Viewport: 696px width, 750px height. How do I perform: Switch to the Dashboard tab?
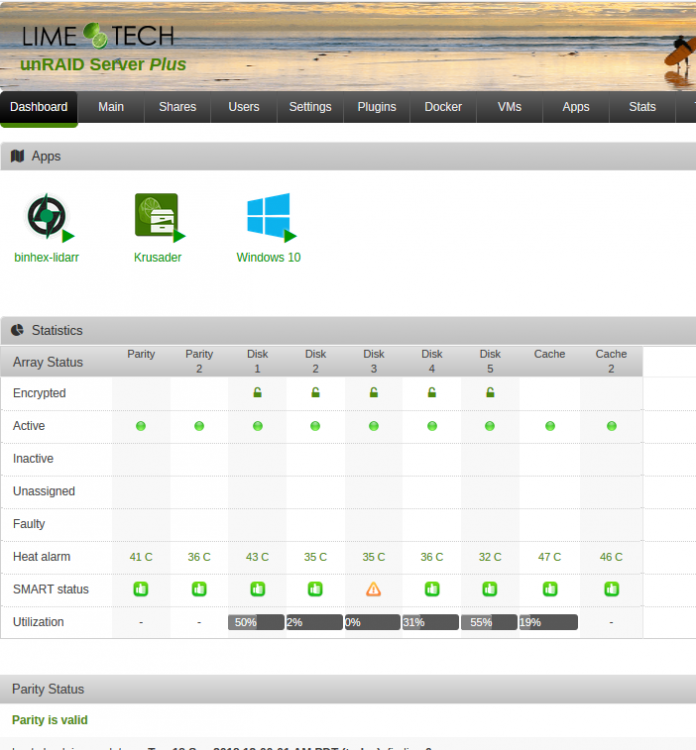click(39, 107)
